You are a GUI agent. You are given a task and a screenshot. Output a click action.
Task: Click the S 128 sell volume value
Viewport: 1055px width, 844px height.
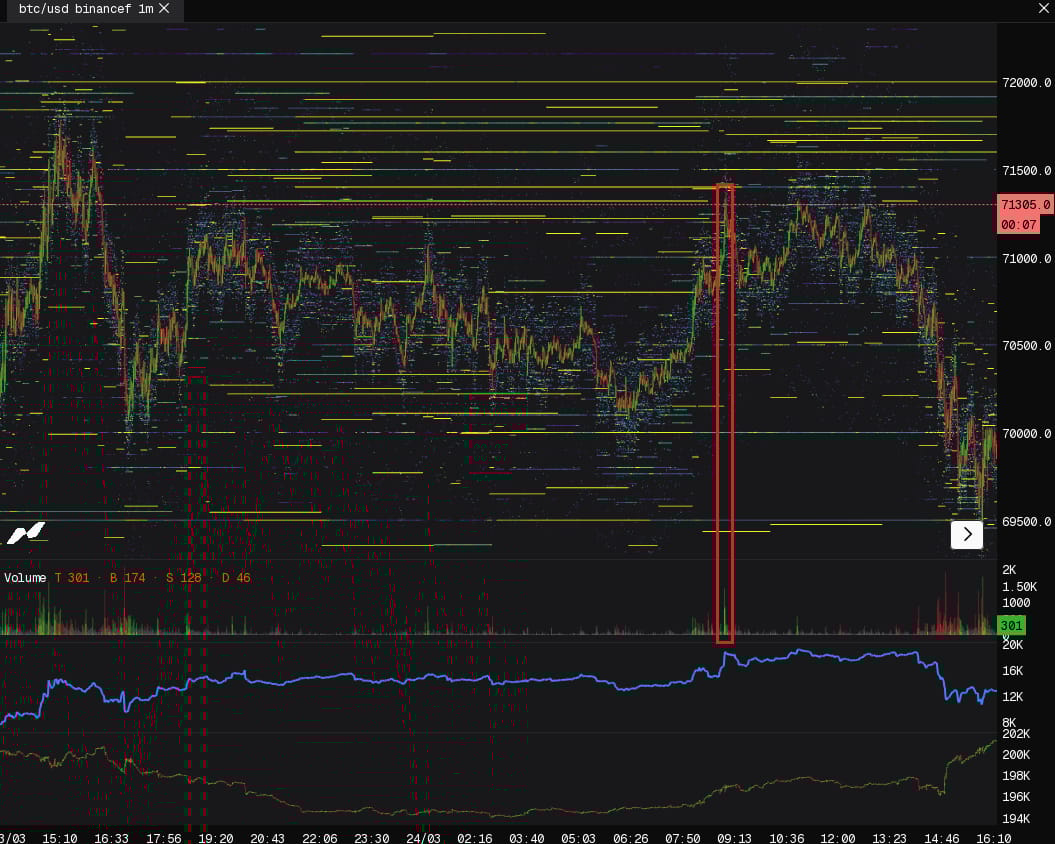click(184, 577)
